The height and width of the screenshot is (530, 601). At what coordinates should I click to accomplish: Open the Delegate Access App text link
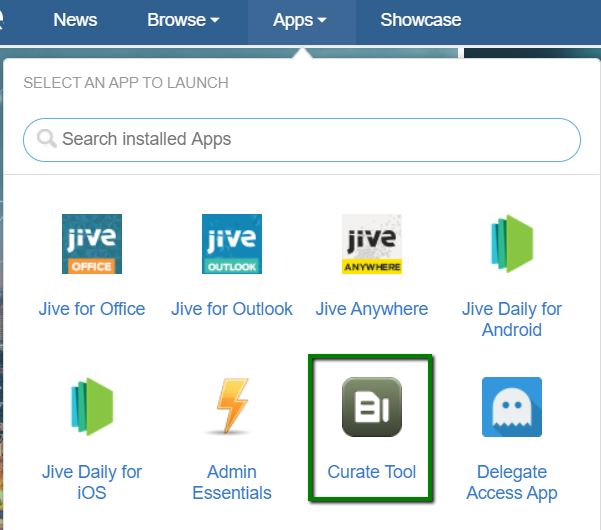tap(512, 482)
